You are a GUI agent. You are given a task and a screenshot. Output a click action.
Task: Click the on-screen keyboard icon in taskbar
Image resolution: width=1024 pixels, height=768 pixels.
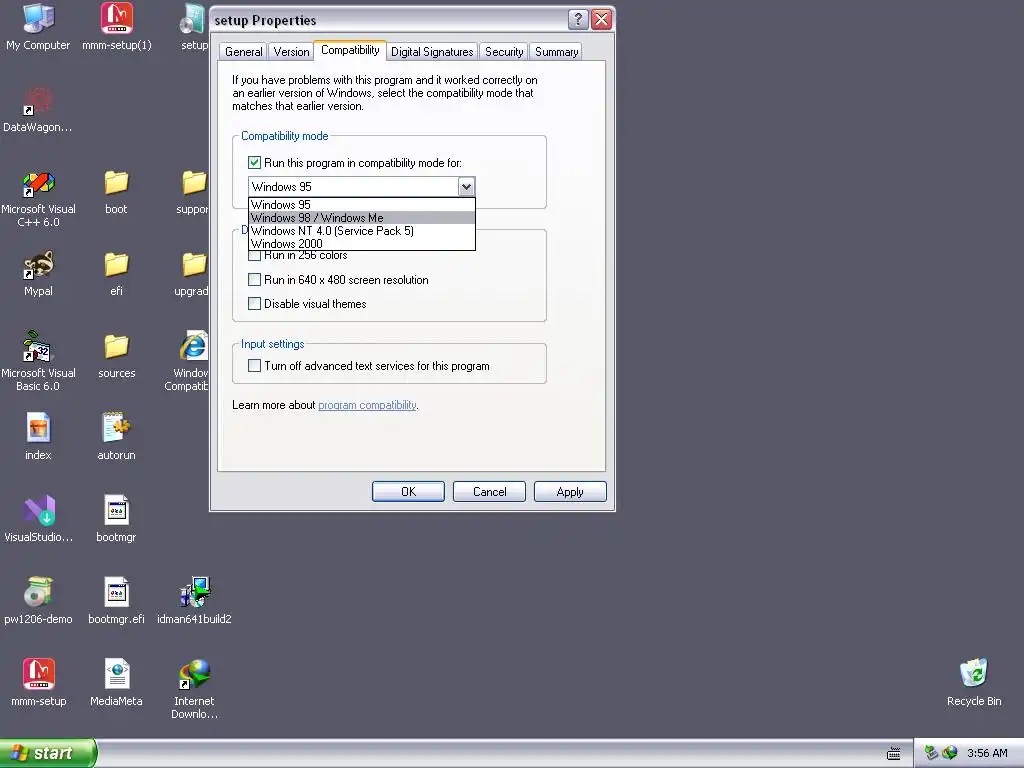tap(893, 754)
